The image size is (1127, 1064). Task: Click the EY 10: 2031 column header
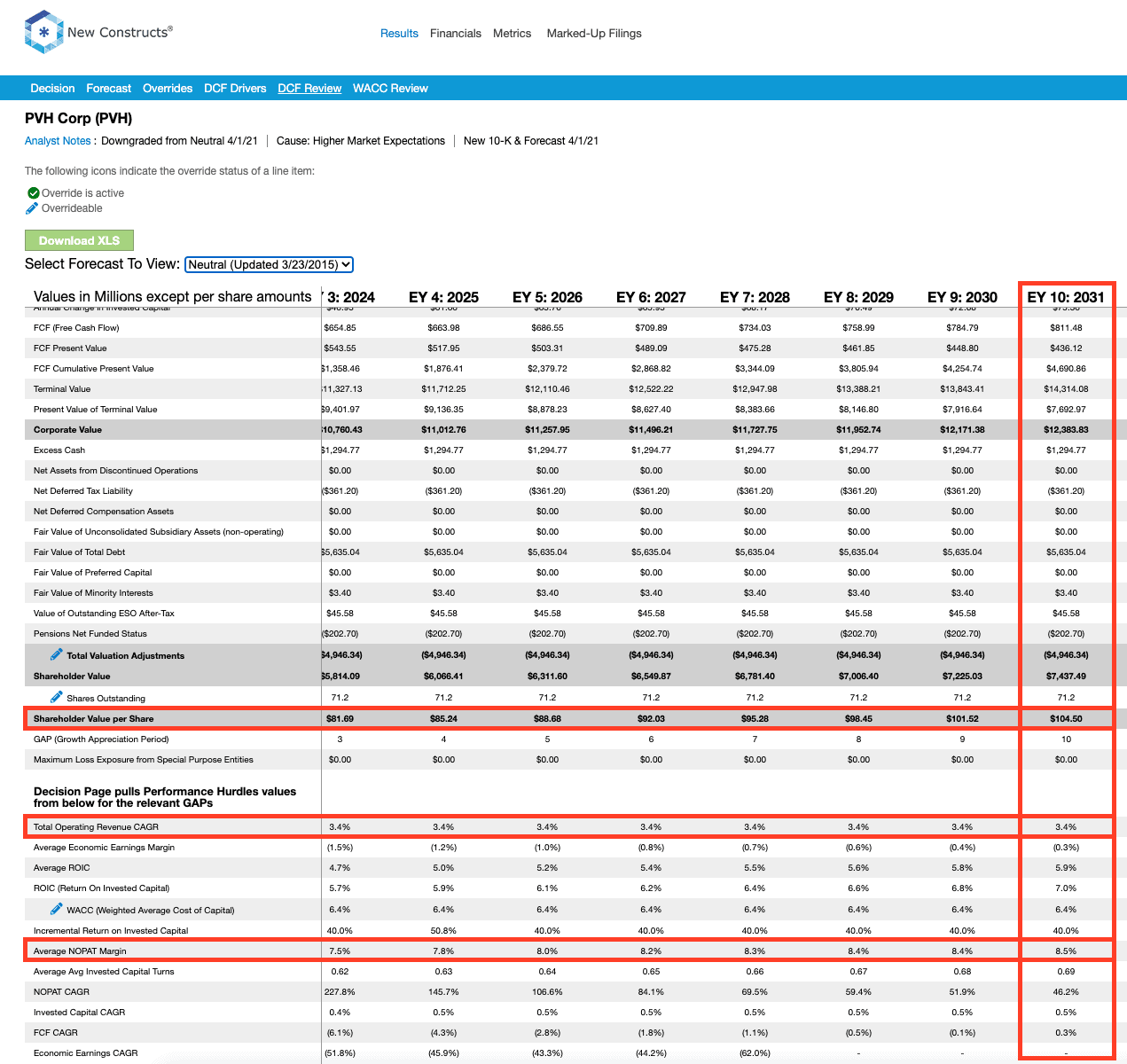(1066, 297)
